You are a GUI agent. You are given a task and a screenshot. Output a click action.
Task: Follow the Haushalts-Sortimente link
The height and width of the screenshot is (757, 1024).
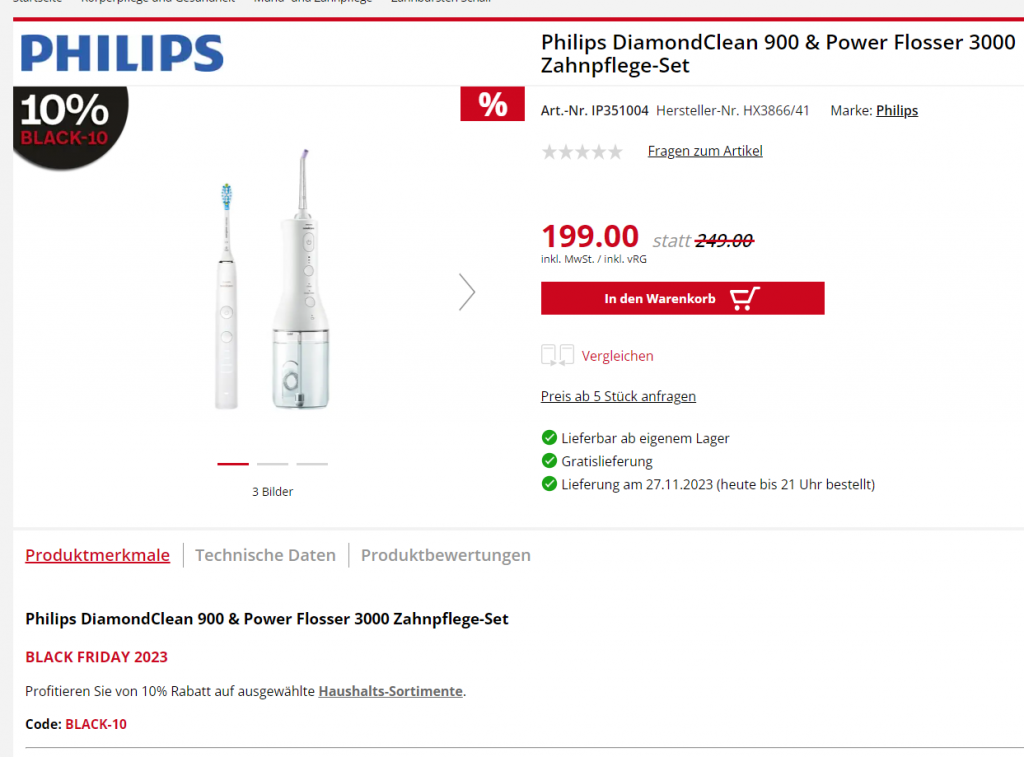[391, 691]
